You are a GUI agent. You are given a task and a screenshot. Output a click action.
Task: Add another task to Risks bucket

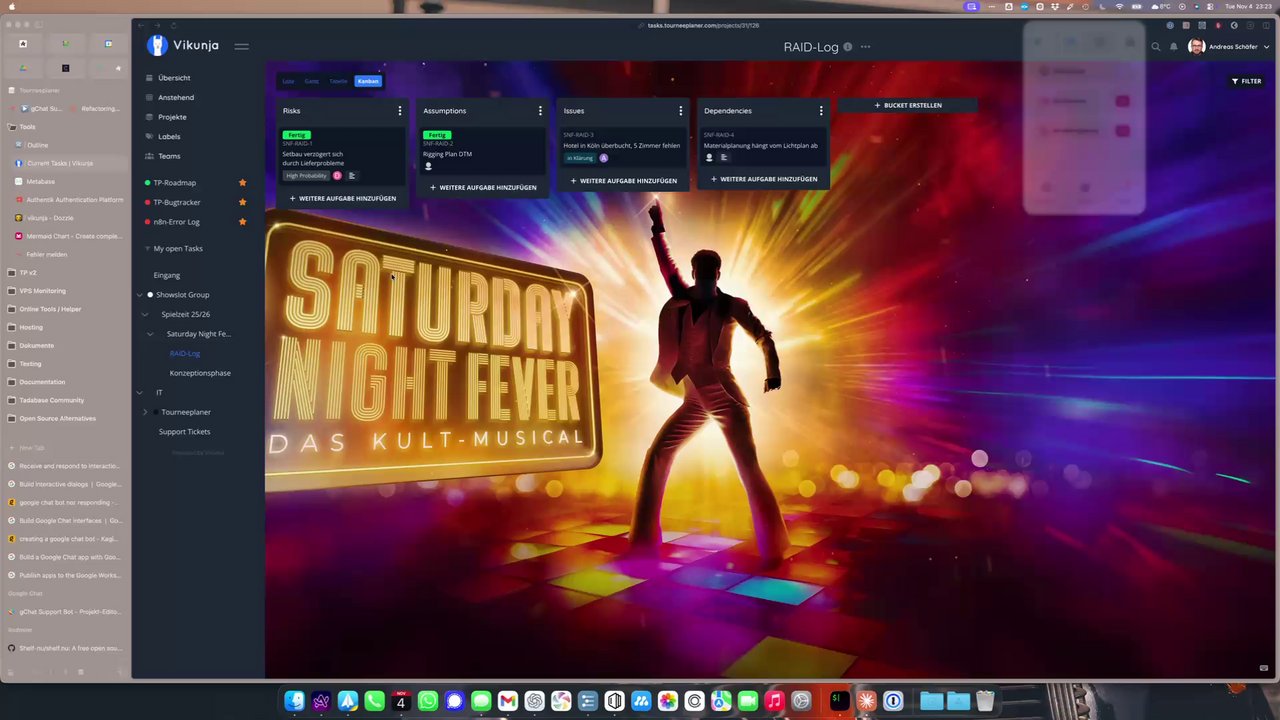[x=343, y=198]
